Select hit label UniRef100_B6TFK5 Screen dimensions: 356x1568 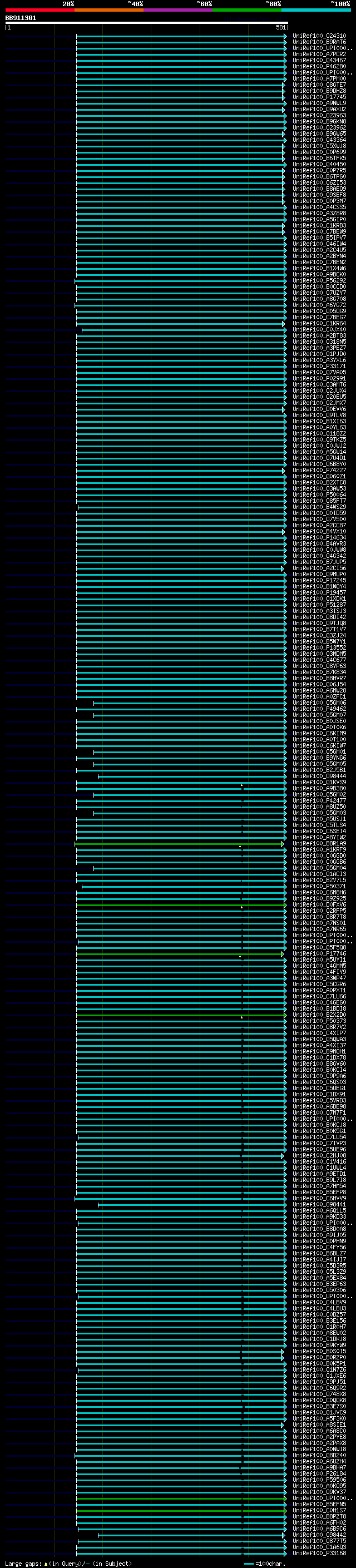(x=319, y=159)
